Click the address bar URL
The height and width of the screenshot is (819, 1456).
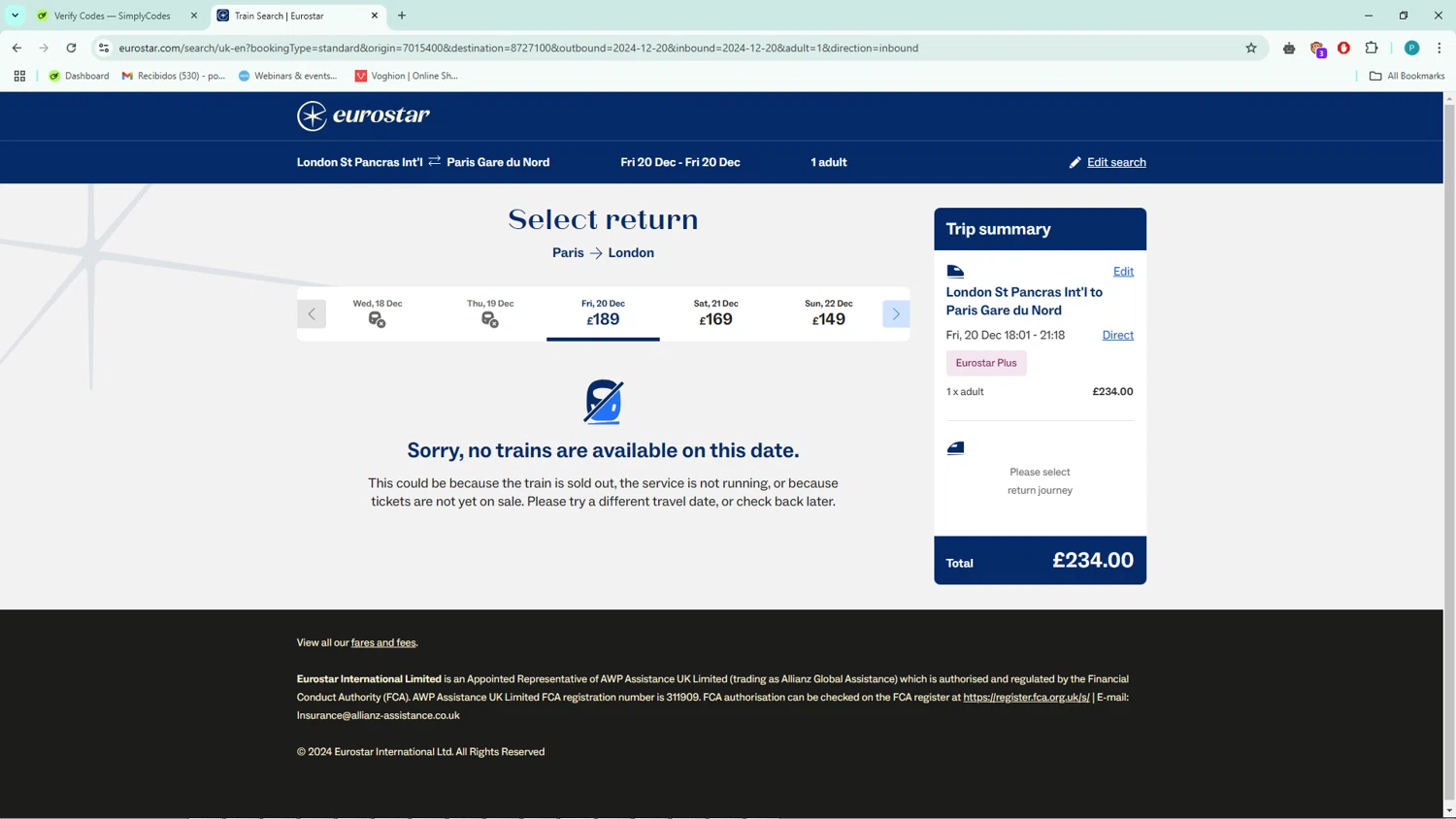tap(518, 48)
